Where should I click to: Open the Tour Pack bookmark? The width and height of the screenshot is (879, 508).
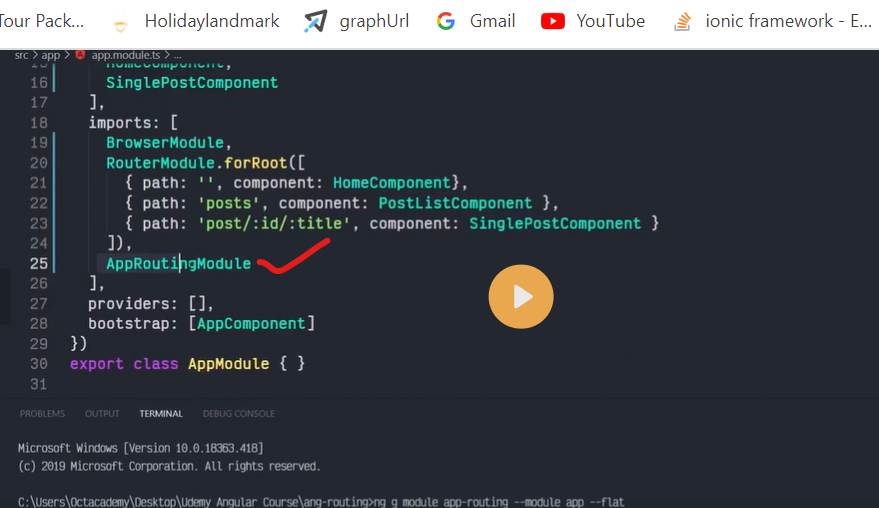(42, 21)
